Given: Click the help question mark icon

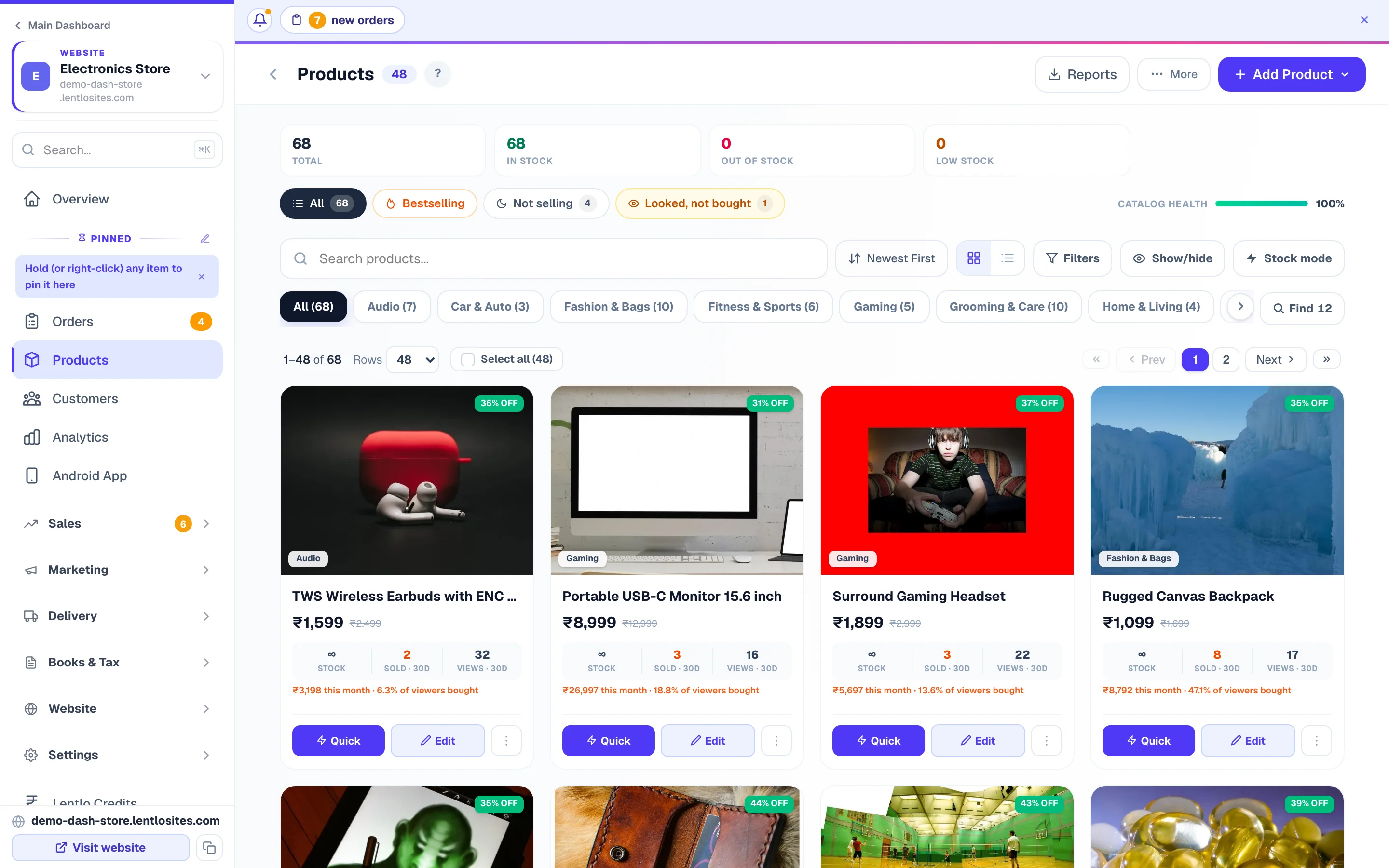Looking at the screenshot, I should tap(438, 74).
